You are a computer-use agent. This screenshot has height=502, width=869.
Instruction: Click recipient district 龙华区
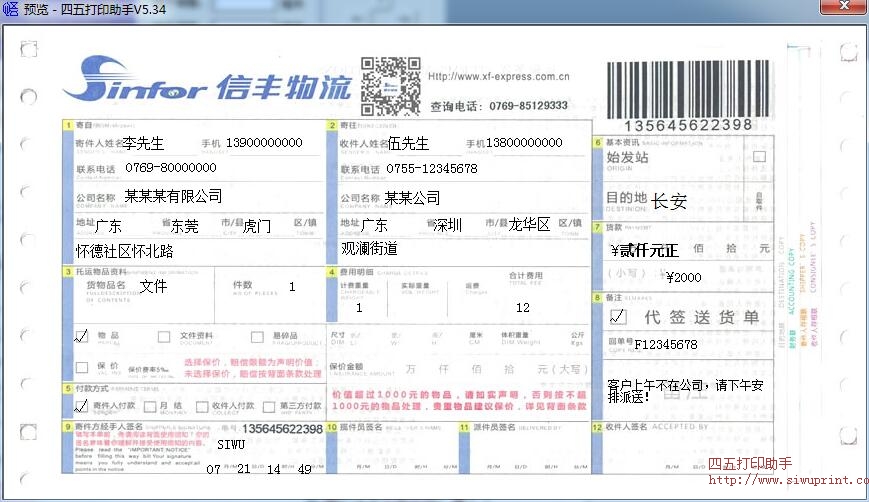529,224
